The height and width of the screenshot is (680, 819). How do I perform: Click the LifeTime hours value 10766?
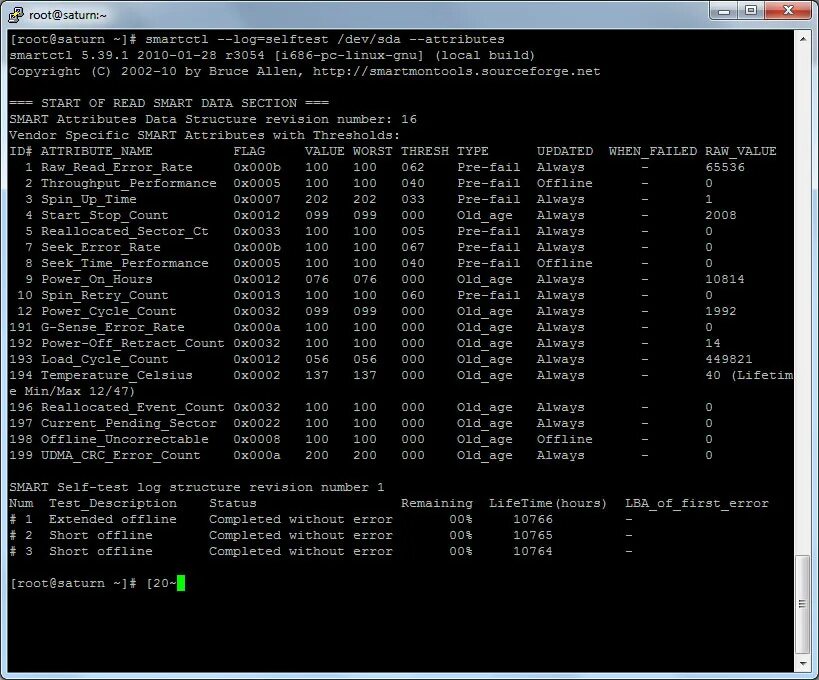[533, 519]
